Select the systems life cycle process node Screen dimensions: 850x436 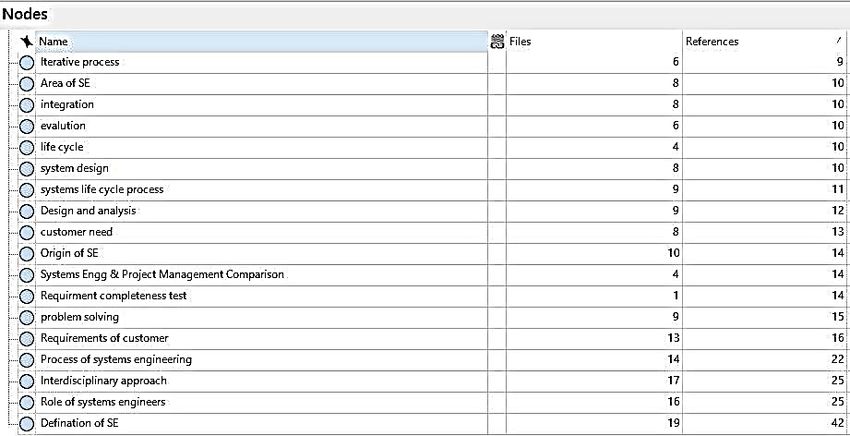pos(102,189)
